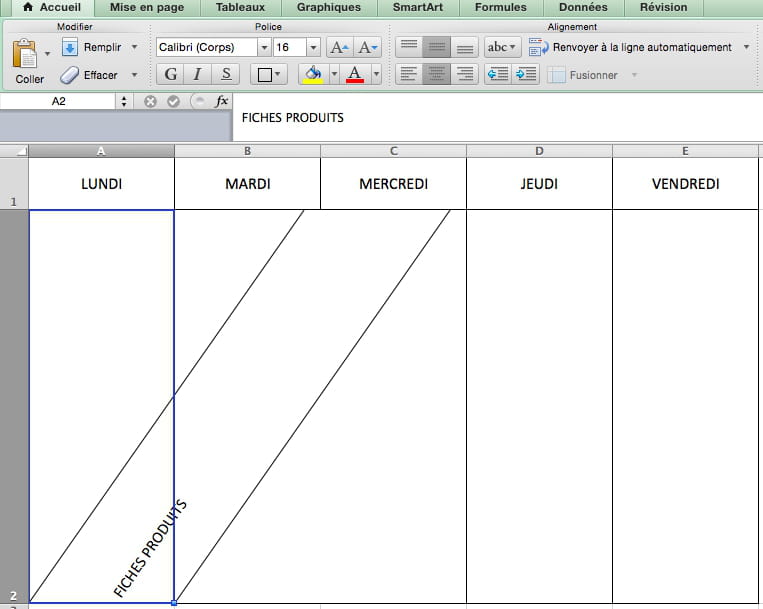Screen dimensions: 763x609
Task: Click the Calibri (Corps) font name field
Action: click(x=206, y=47)
